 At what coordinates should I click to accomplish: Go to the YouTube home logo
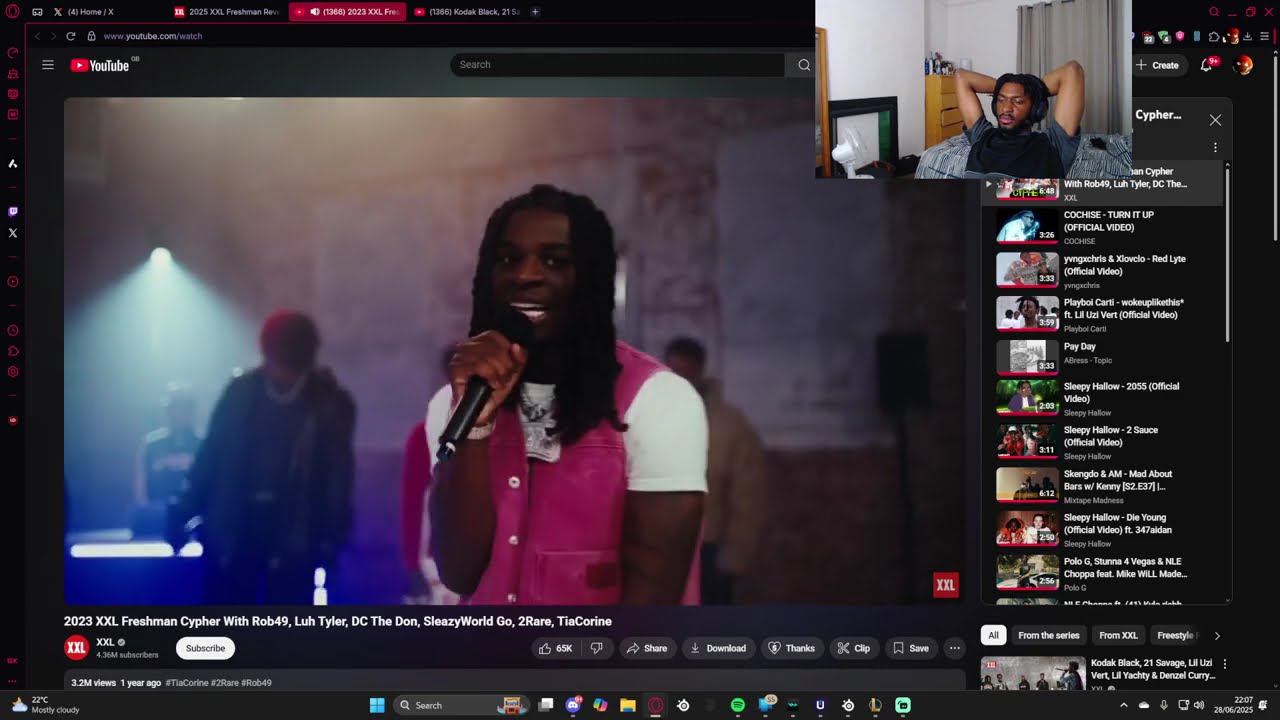pyautogui.click(x=100, y=65)
